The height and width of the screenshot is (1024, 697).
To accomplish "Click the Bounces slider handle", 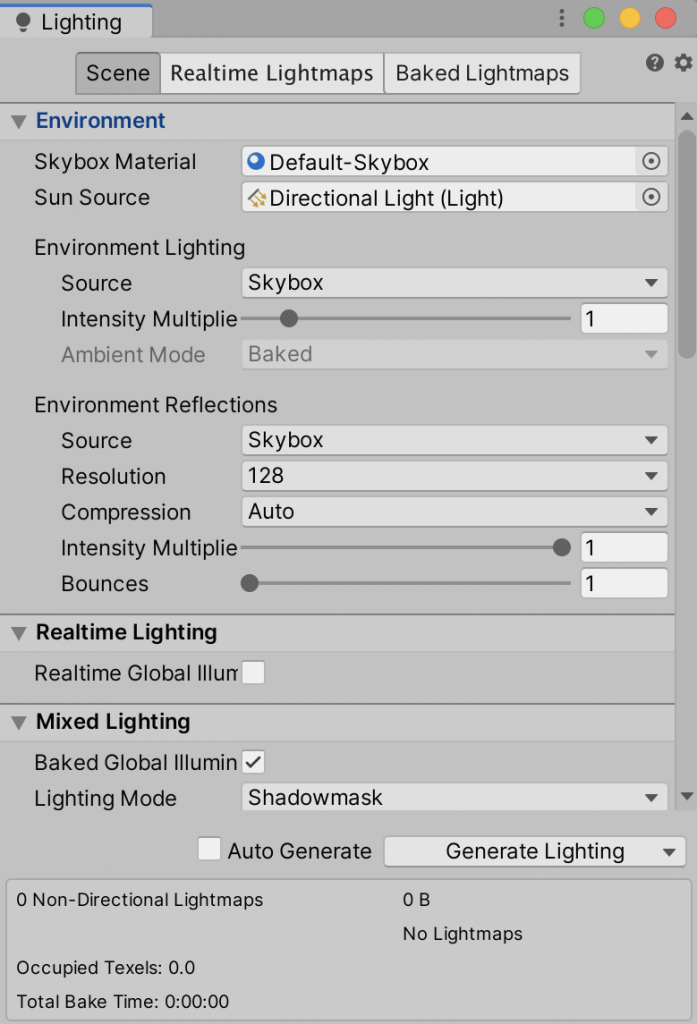I will click(250, 583).
